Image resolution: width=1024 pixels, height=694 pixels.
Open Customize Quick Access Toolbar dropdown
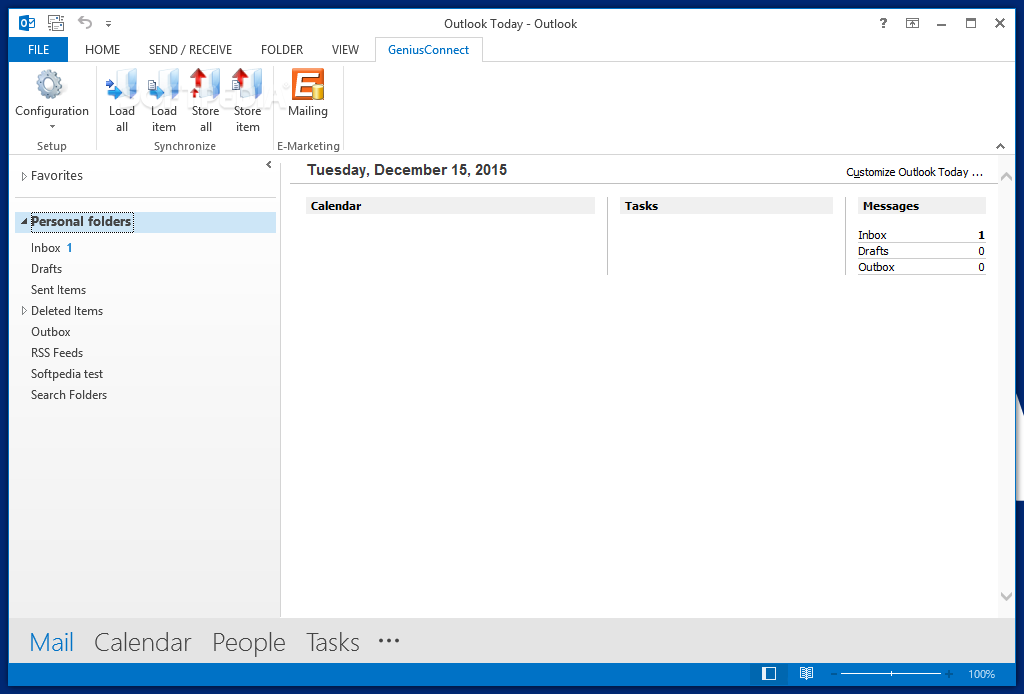(108, 24)
